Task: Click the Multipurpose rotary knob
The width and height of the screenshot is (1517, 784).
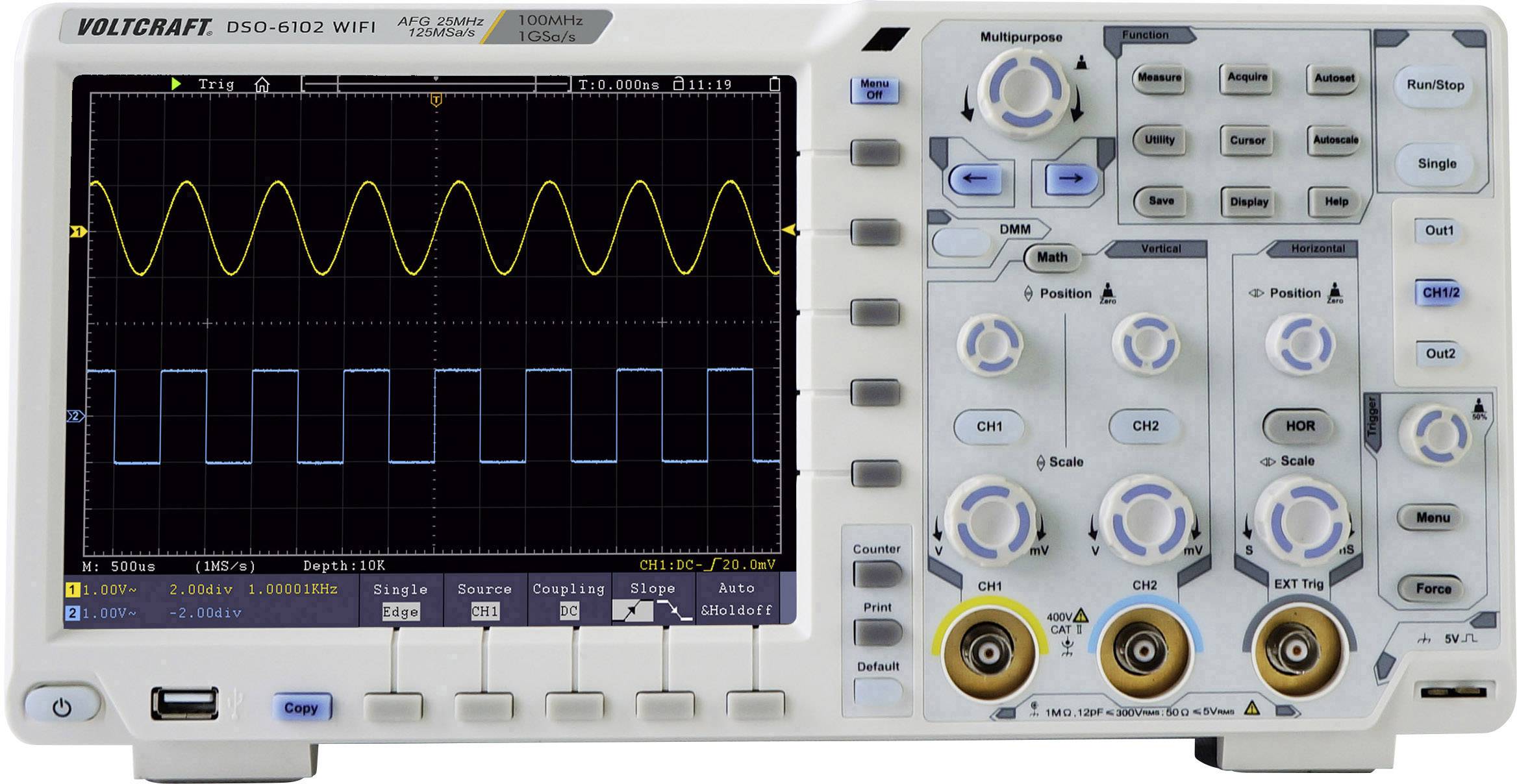Action: [1023, 90]
